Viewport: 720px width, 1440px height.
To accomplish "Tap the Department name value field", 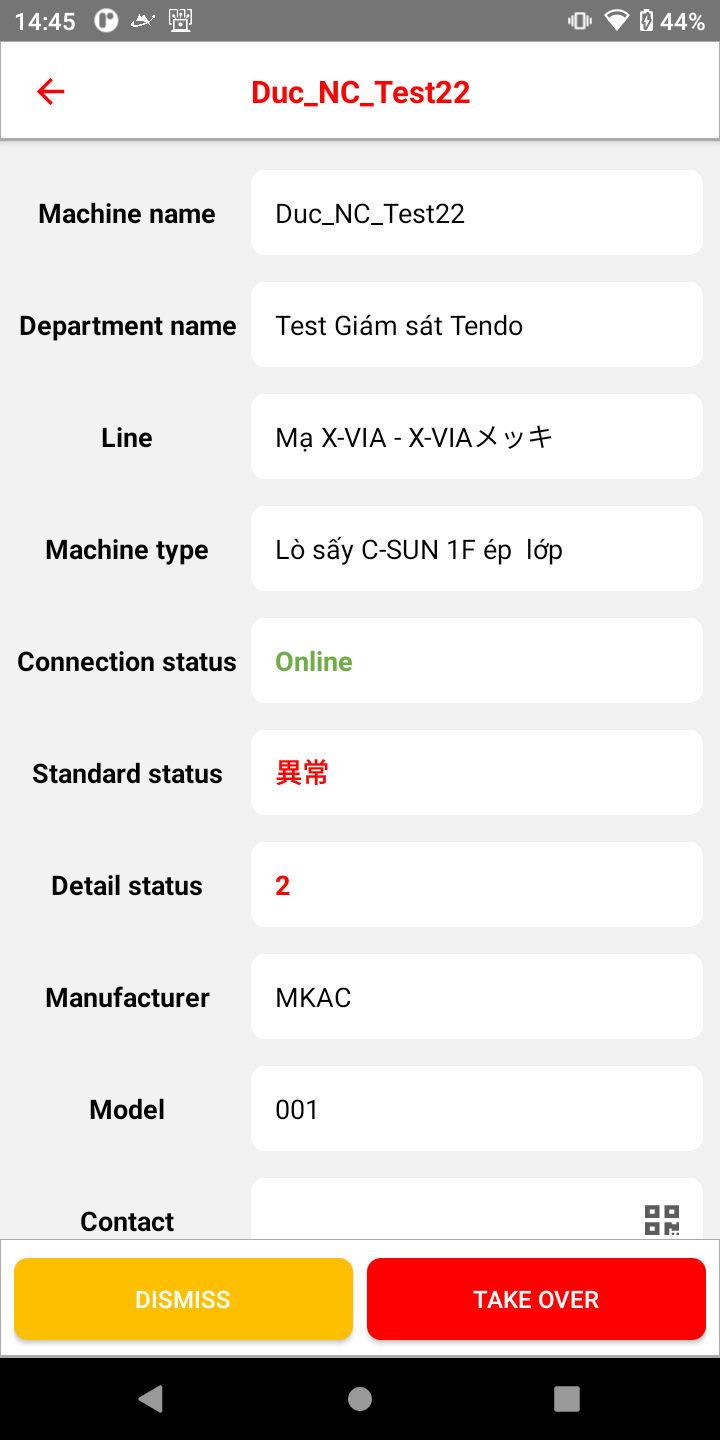I will click(476, 325).
